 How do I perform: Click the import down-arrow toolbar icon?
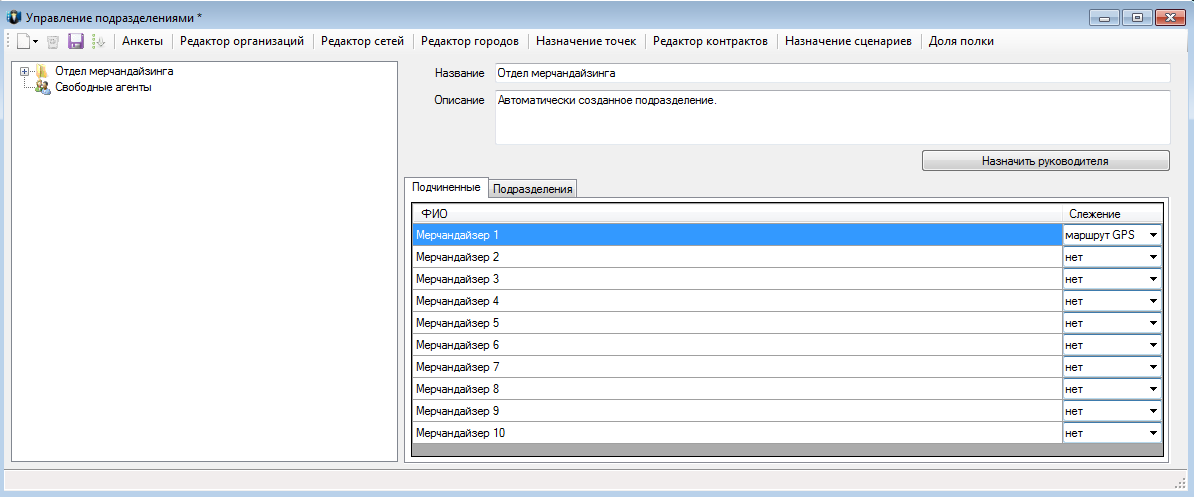coord(98,41)
